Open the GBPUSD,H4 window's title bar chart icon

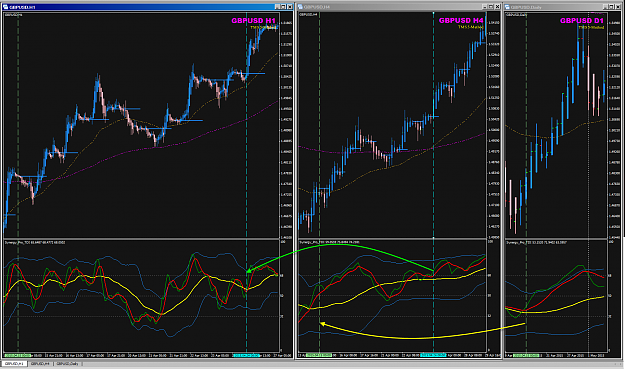300,7
